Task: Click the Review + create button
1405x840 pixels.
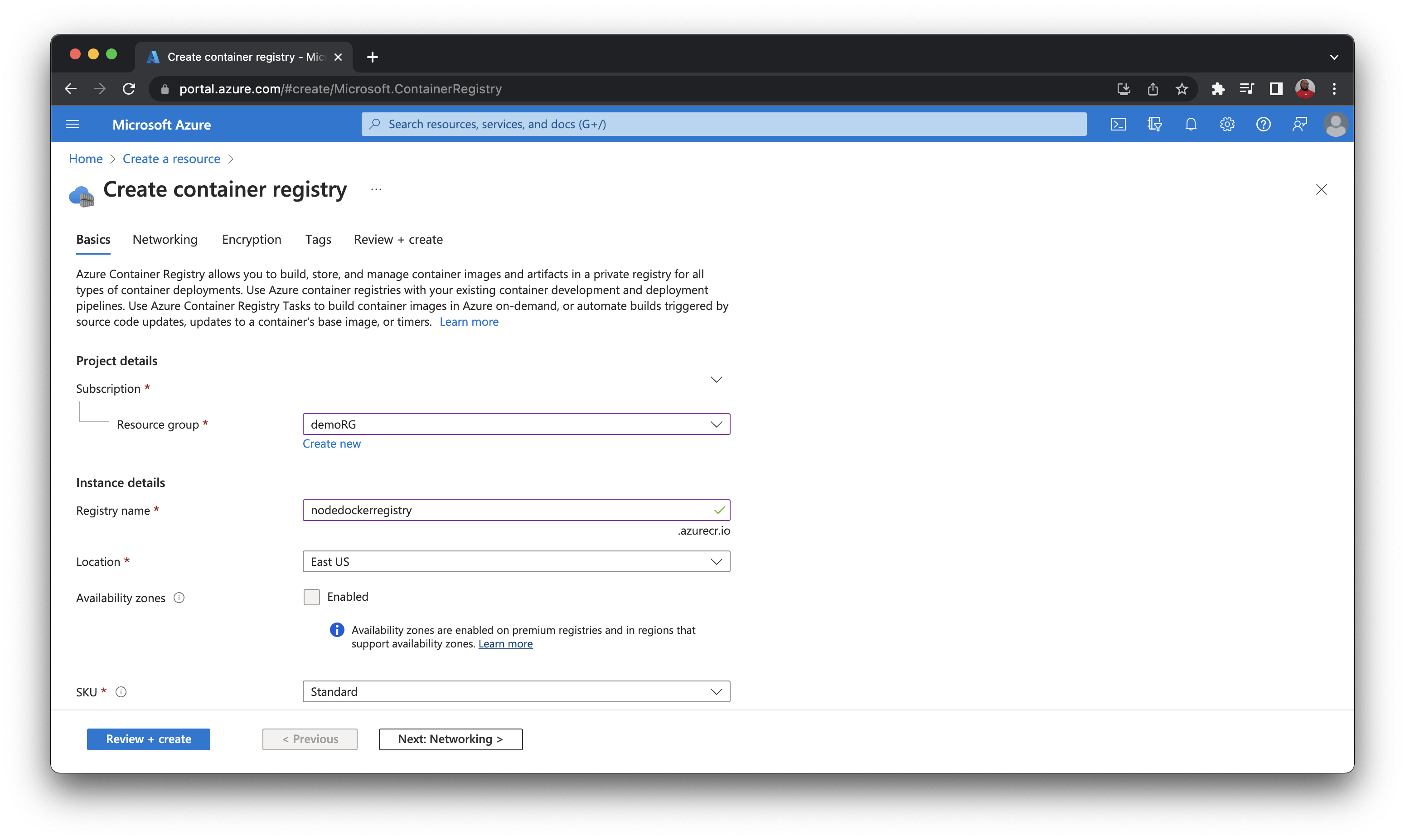Action: pos(148,739)
